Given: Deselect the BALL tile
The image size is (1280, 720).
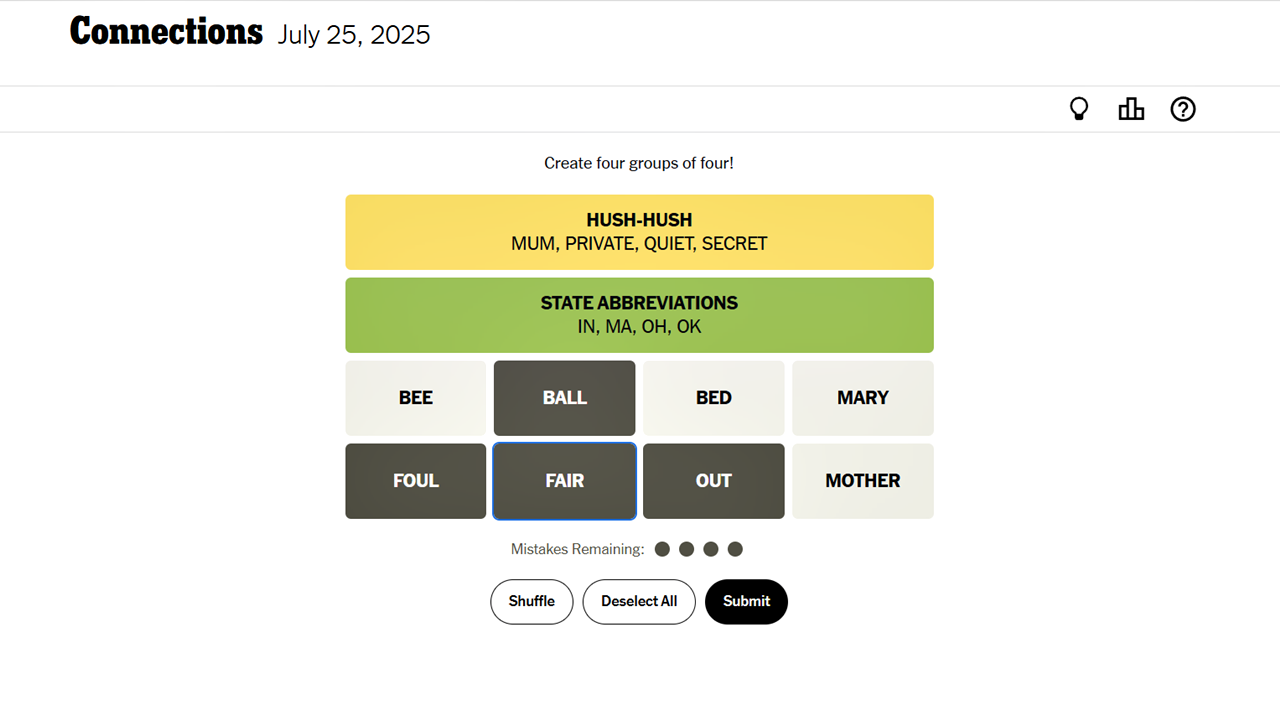Looking at the screenshot, I should point(564,397).
